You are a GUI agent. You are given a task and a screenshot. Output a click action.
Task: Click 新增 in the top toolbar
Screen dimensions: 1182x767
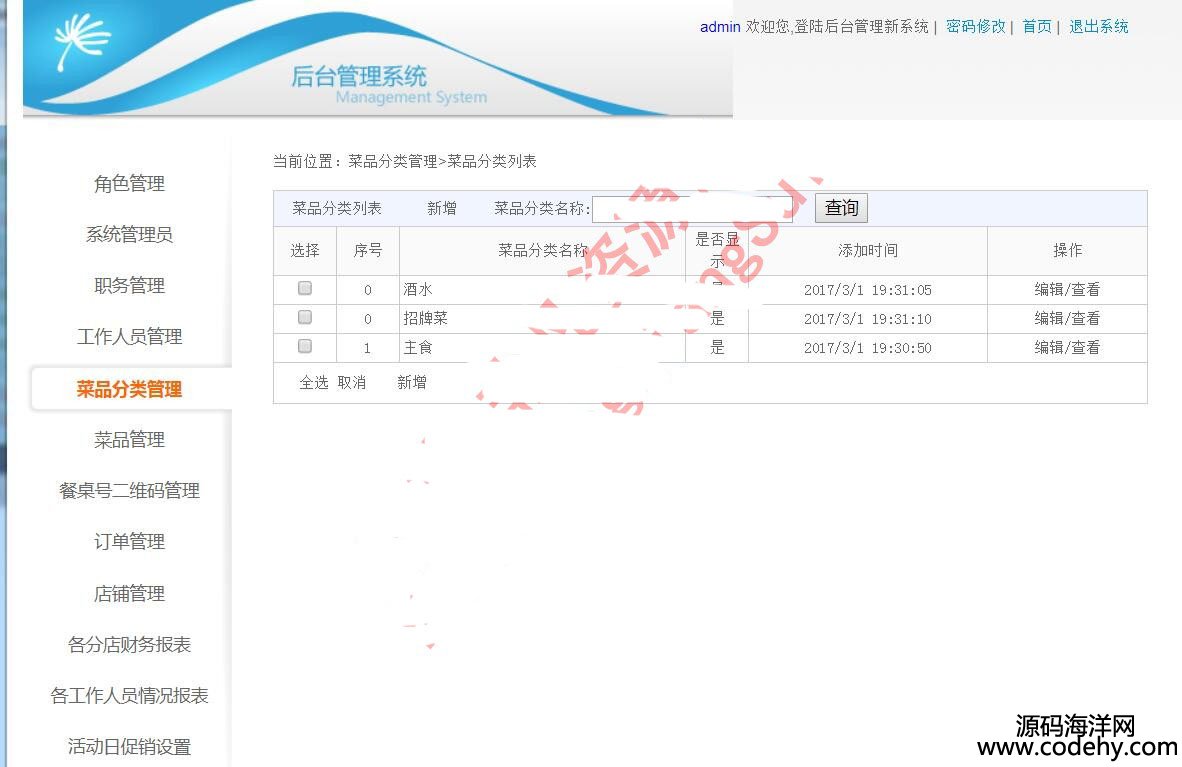click(x=442, y=208)
